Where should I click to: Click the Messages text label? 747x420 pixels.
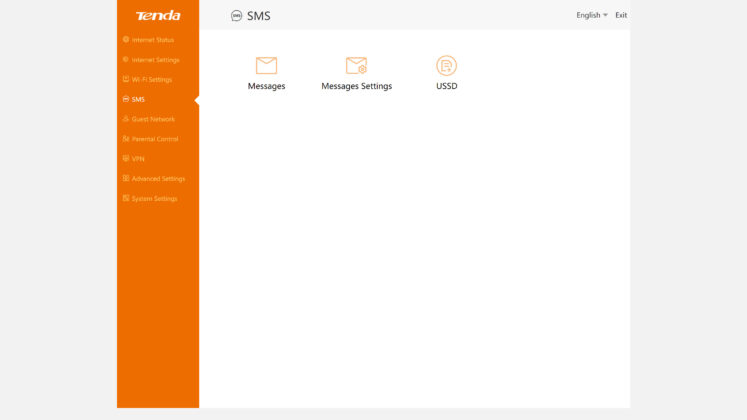click(x=266, y=86)
